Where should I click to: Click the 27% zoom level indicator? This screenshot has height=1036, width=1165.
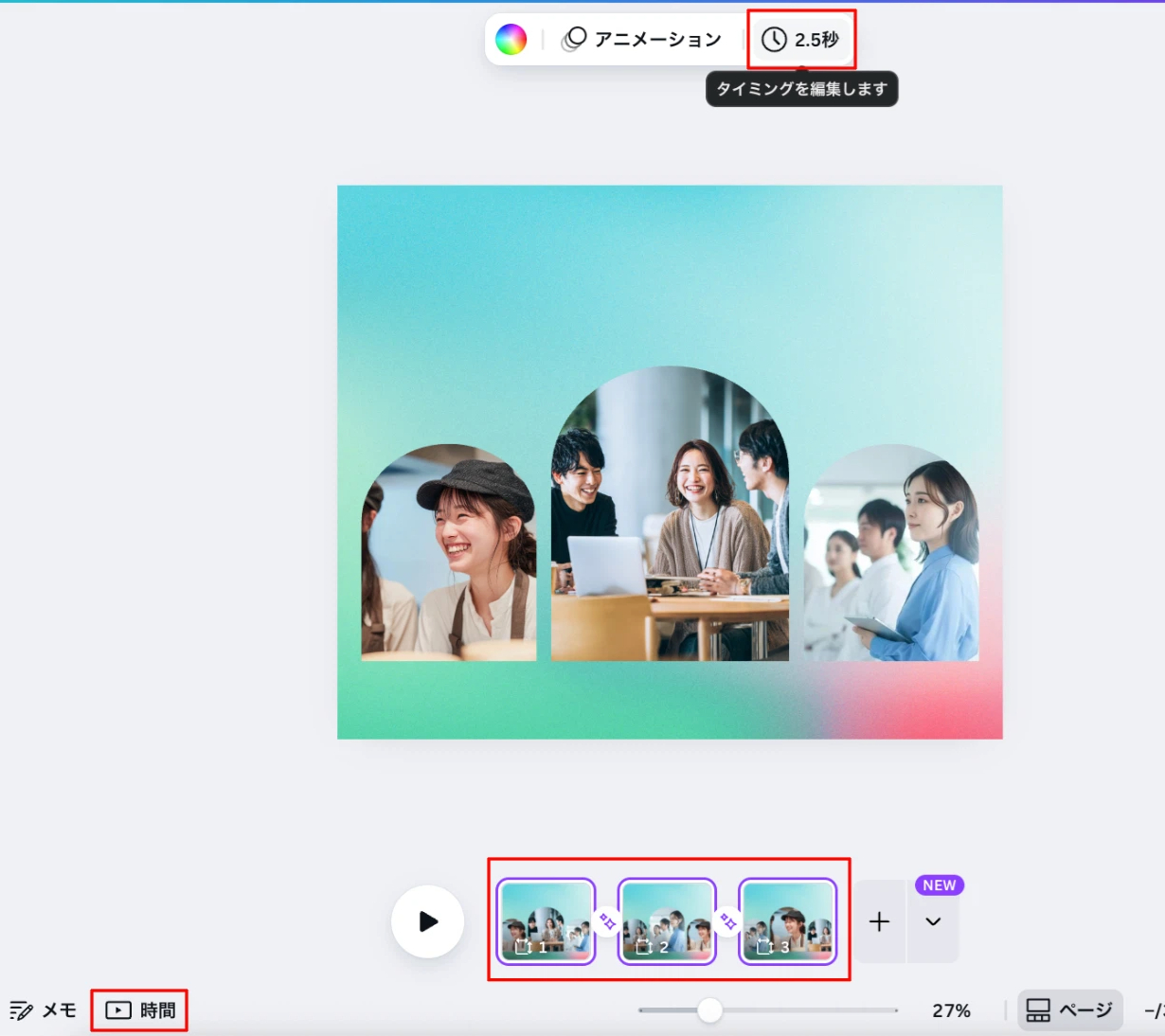(x=951, y=1009)
